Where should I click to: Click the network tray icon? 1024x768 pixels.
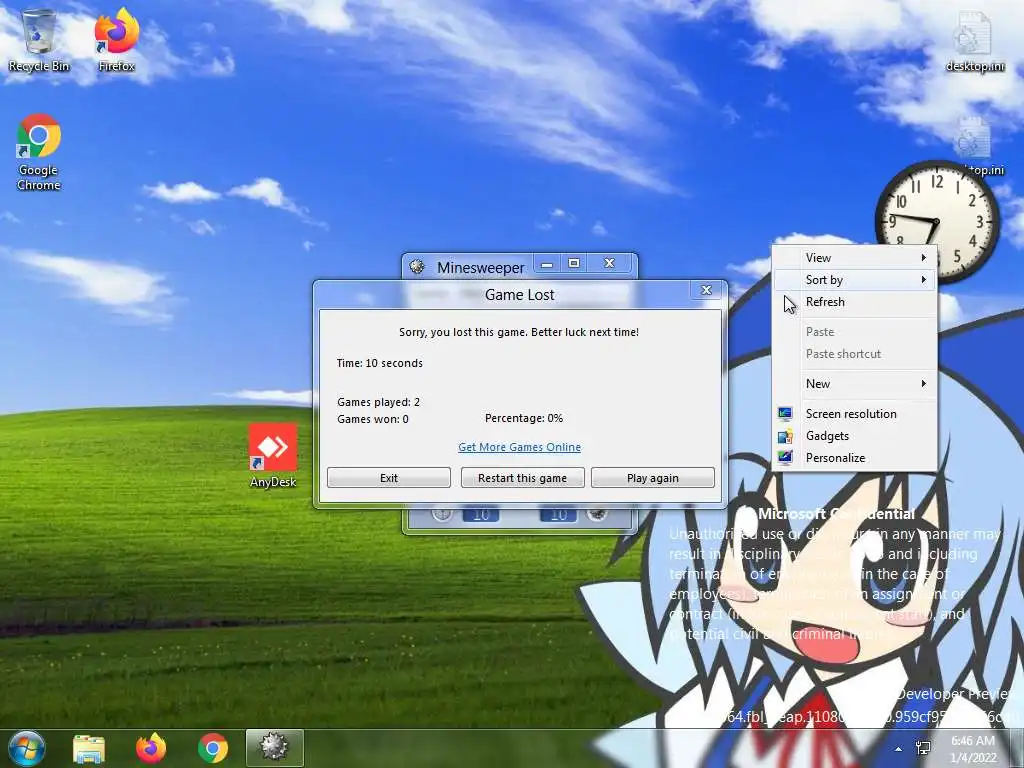923,748
